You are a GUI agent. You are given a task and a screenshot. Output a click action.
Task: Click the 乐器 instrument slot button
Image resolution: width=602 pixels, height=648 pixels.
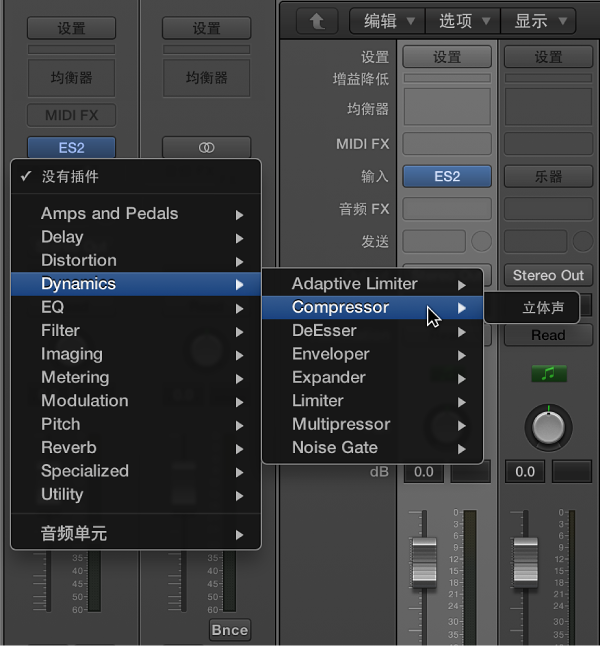point(548,176)
